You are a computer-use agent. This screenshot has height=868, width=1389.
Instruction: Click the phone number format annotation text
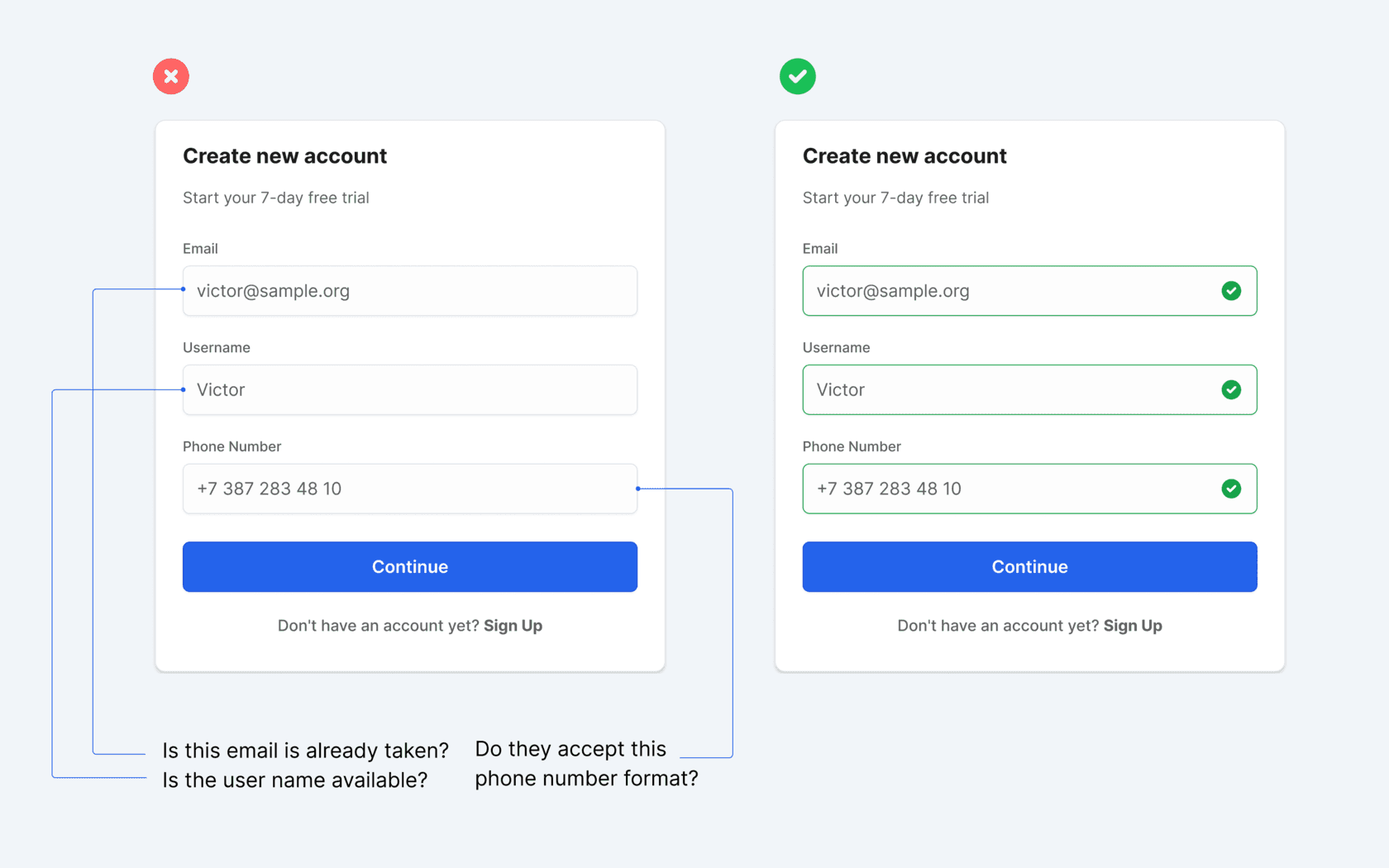point(585,764)
